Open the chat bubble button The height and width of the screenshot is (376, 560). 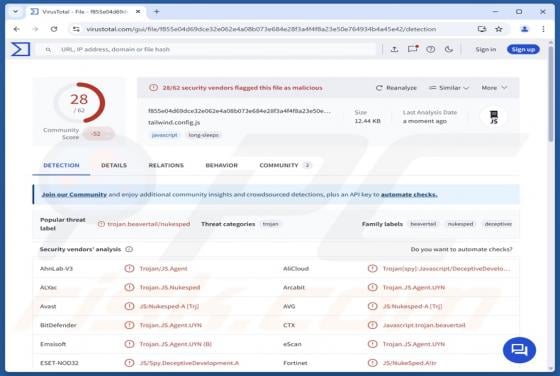click(x=519, y=350)
